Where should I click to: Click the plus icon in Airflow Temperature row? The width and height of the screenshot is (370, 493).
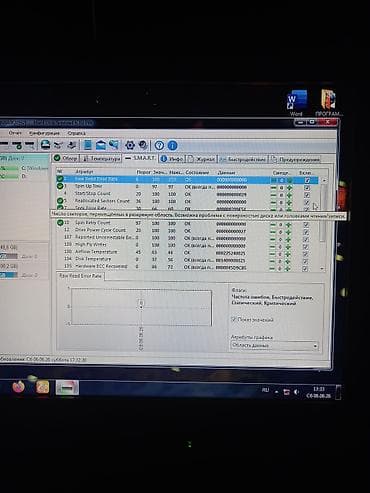[288, 254]
